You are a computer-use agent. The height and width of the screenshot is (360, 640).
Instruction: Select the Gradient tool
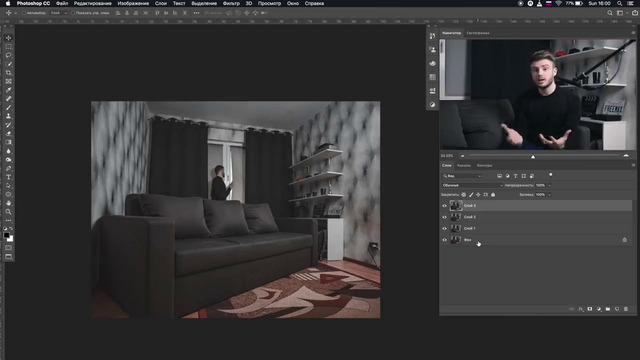pos(8,142)
